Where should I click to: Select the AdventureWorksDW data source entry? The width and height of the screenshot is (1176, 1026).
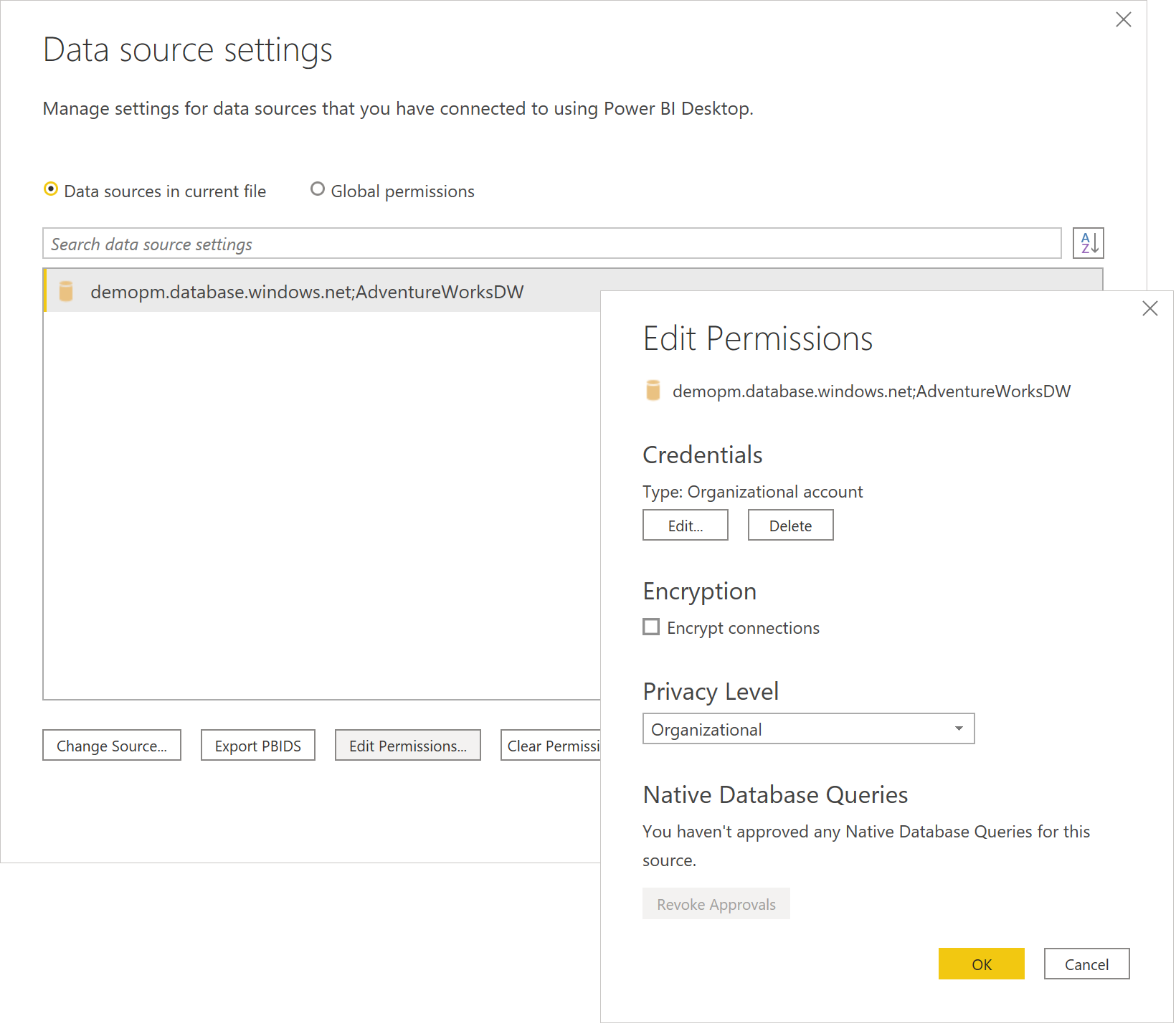coord(307,291)
